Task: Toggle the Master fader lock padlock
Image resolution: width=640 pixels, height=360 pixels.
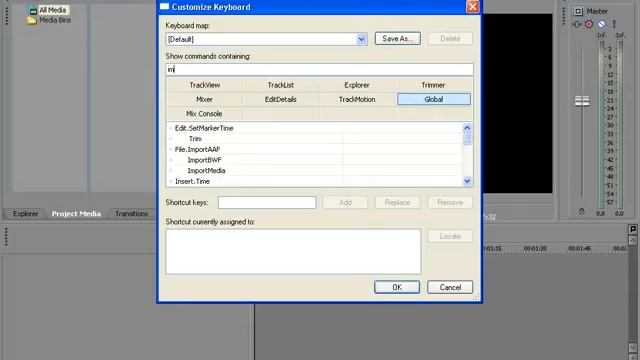Action: point(582,211)
